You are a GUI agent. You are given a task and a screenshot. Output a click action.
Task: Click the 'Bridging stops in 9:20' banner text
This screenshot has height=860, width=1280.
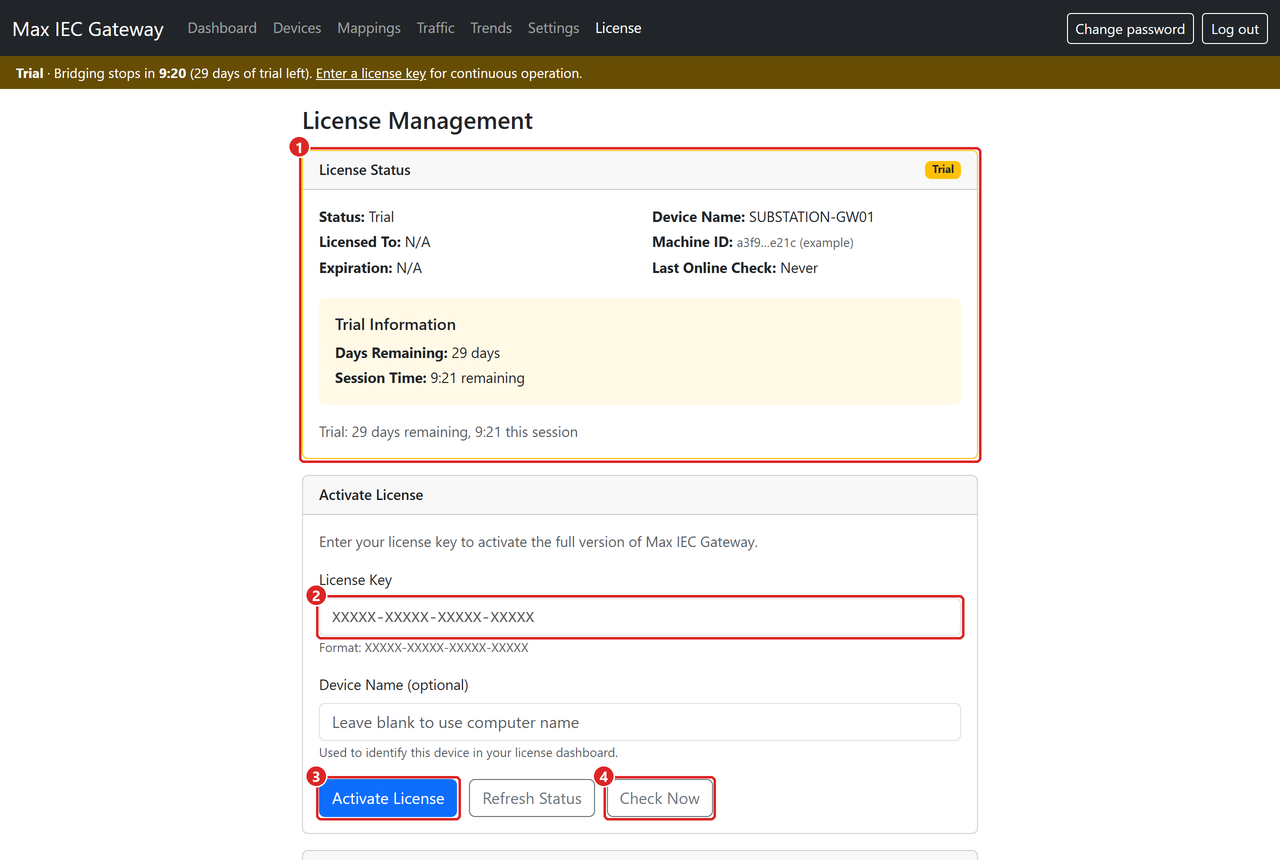[x=120, y=73]
